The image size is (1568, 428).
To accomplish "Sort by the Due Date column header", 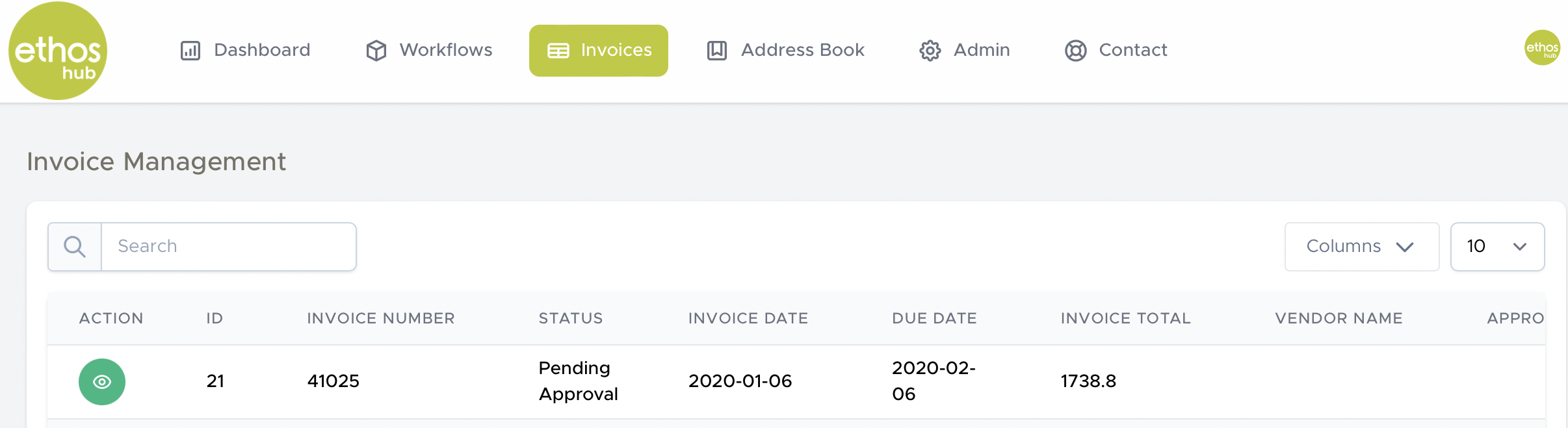I will (934, 318).
